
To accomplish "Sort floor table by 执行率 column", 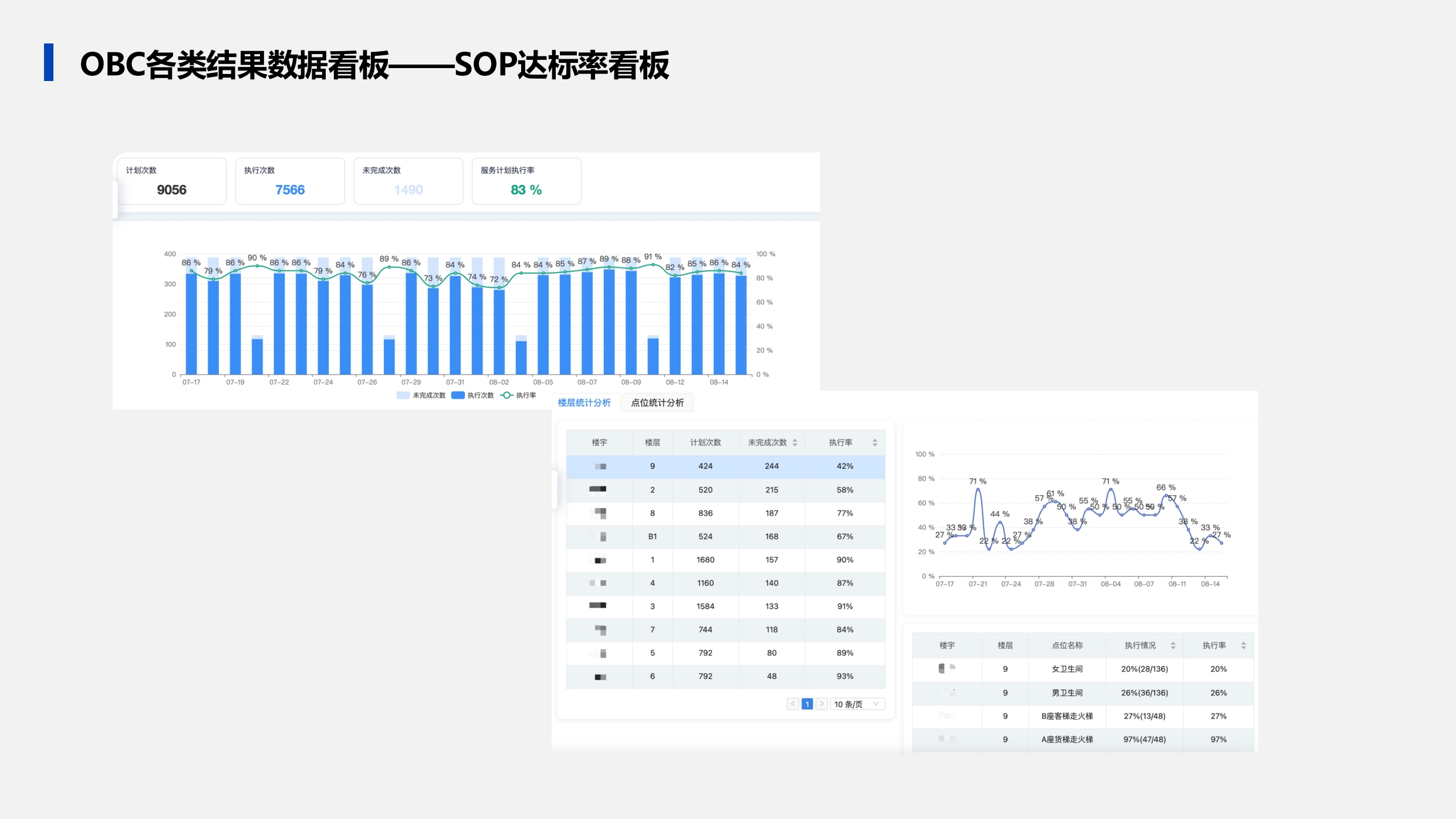I will click(874, 443).
